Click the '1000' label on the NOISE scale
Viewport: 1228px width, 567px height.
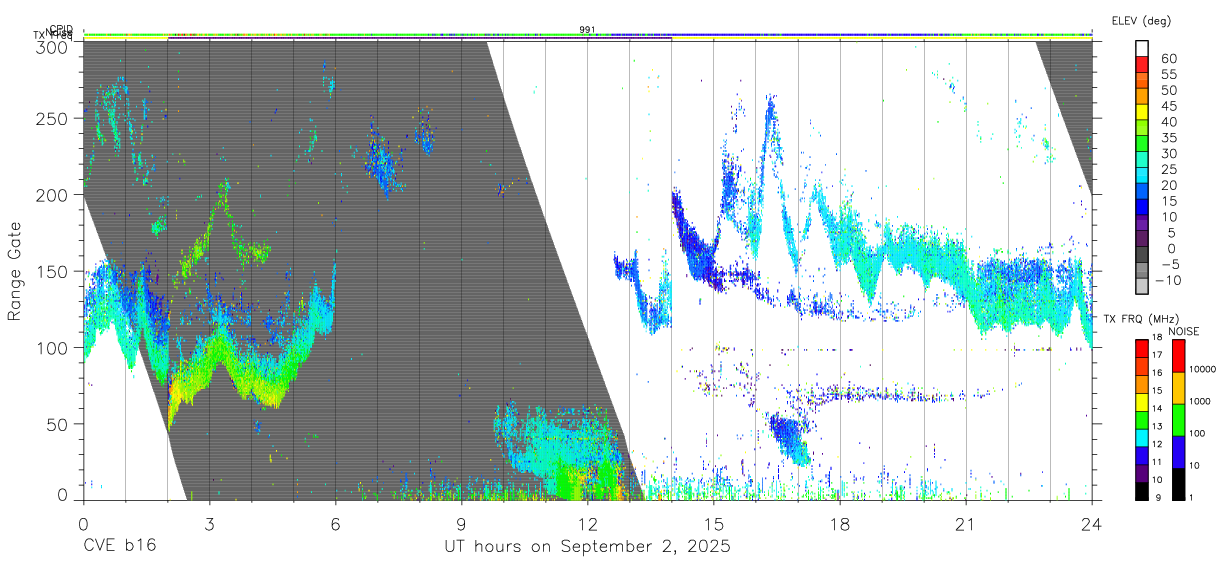[1200, 401]
